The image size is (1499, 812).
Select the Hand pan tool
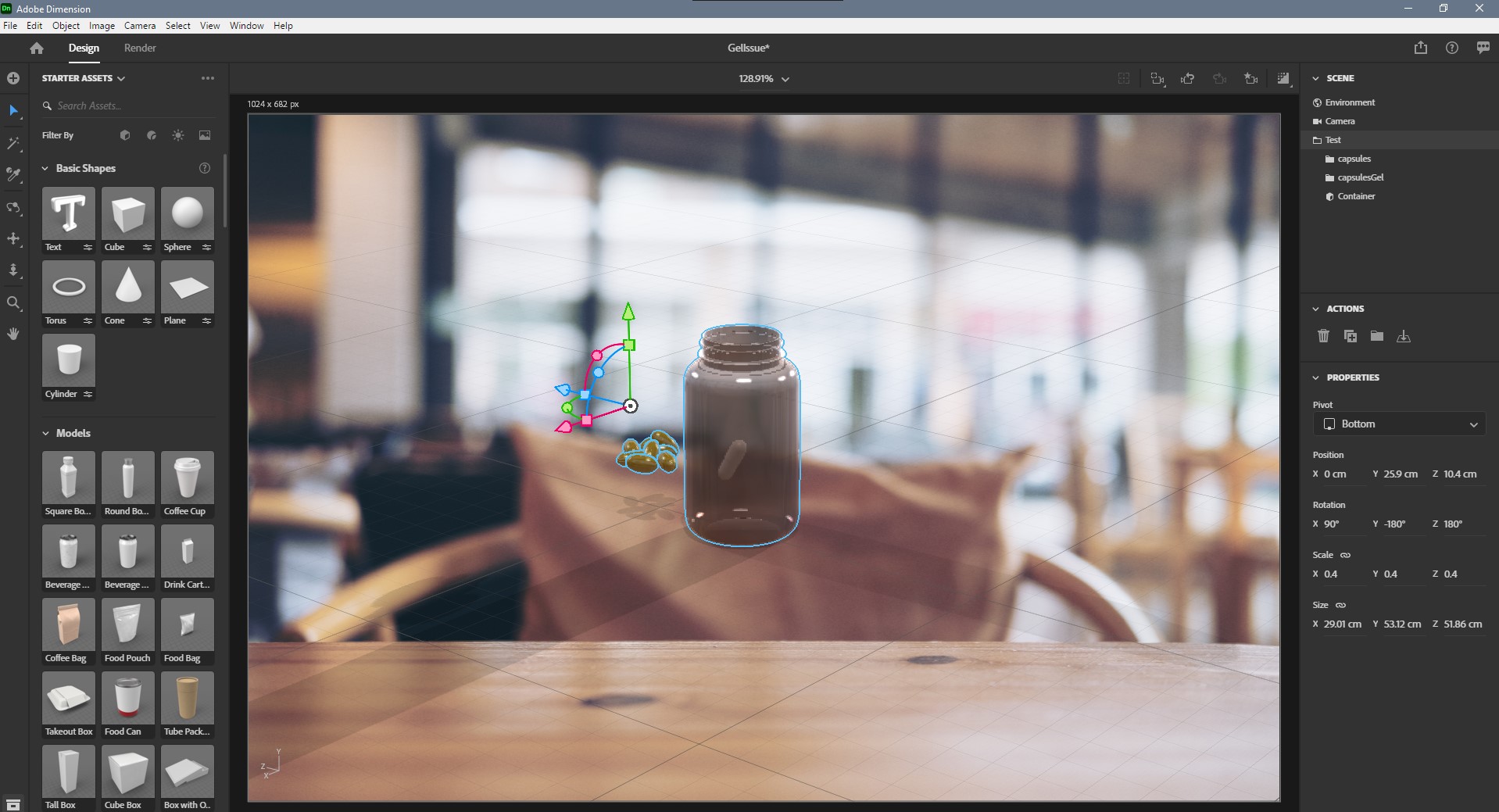[x=13, y=334]
